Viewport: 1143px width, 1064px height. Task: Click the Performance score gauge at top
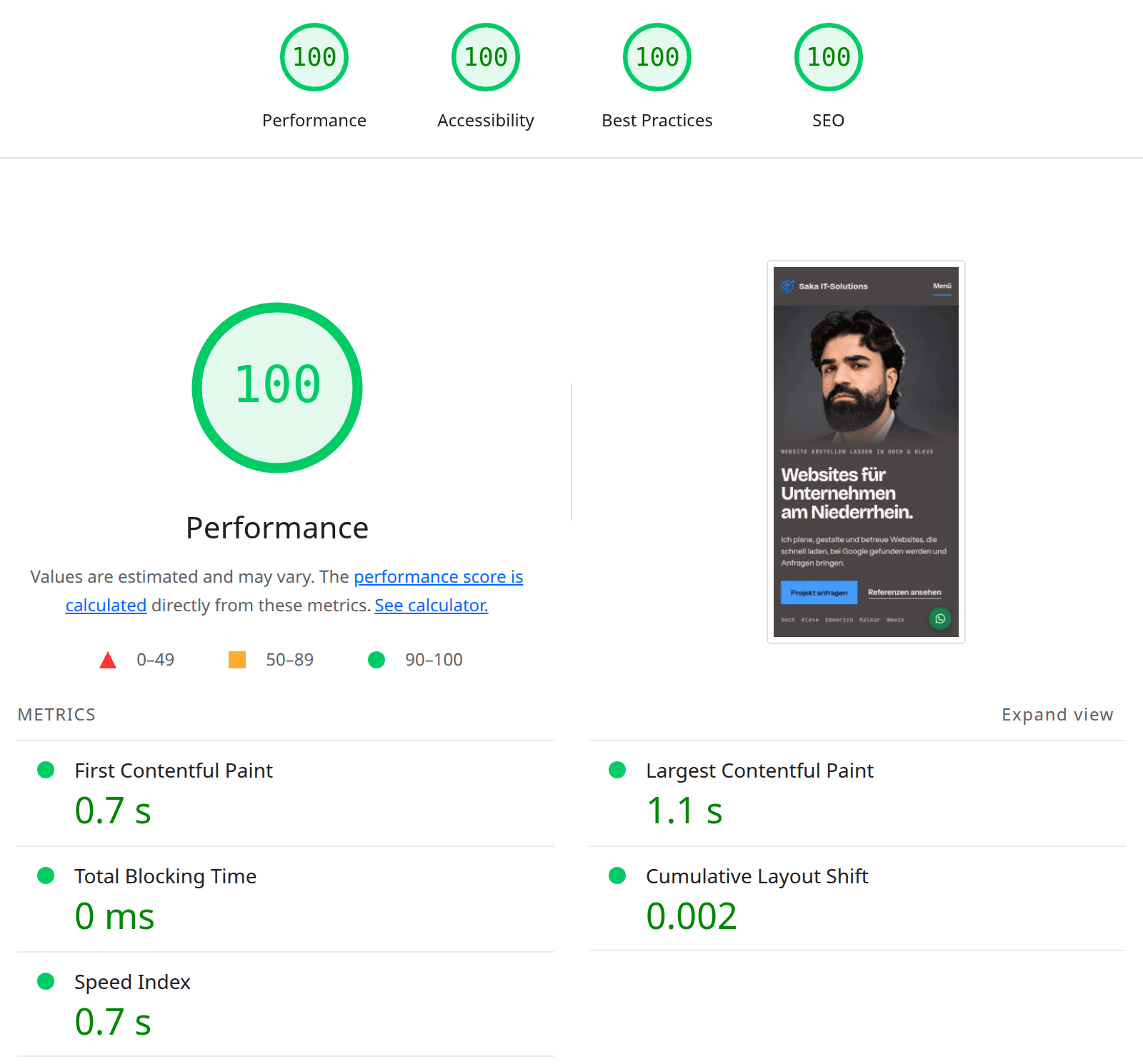pyautogui.click(x=314, y=57)
